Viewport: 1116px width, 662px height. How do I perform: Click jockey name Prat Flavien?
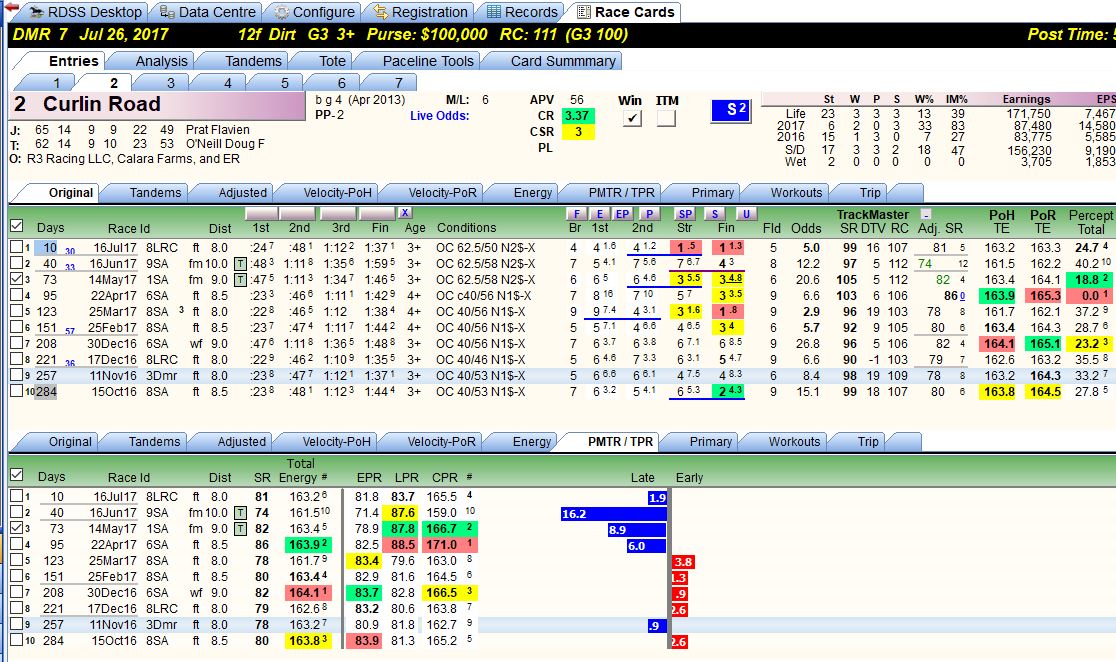218,130
